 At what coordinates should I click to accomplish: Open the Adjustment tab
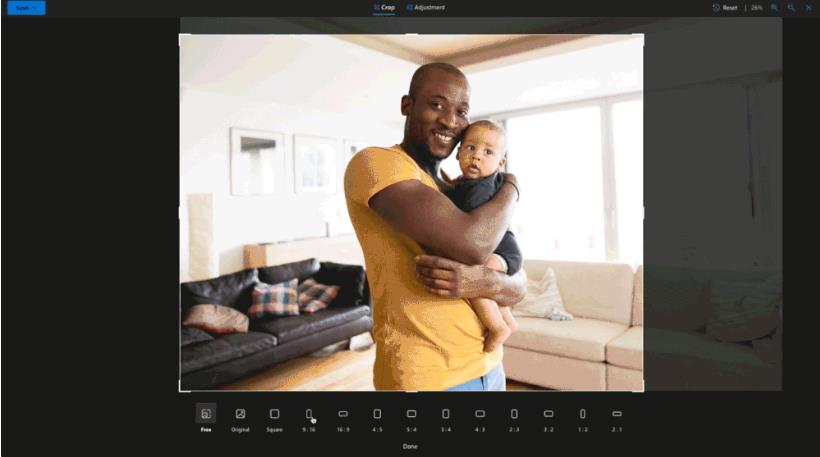click(x=426, y=8)
